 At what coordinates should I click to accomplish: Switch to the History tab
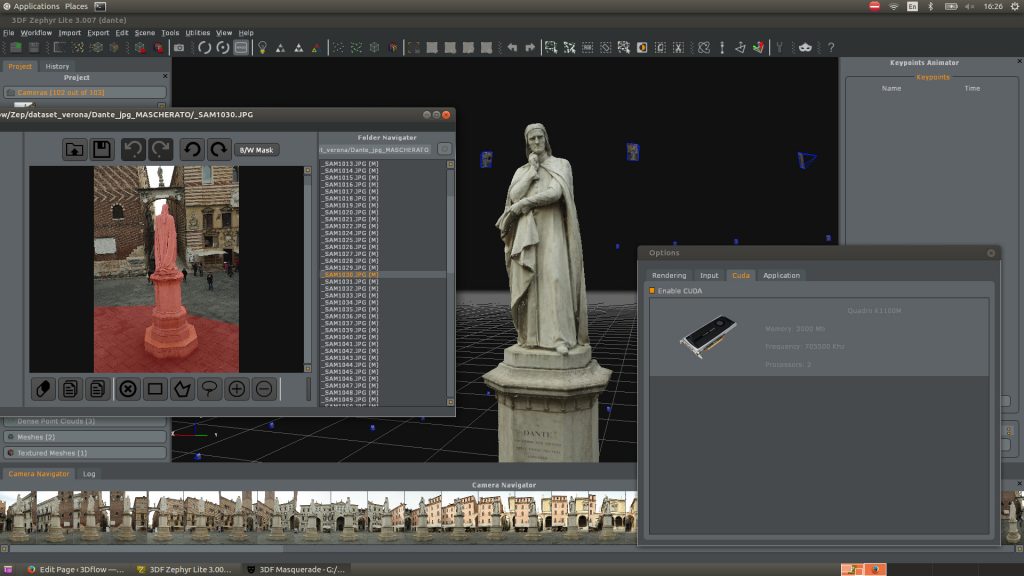pyautogui.click(x=57, y=67)
